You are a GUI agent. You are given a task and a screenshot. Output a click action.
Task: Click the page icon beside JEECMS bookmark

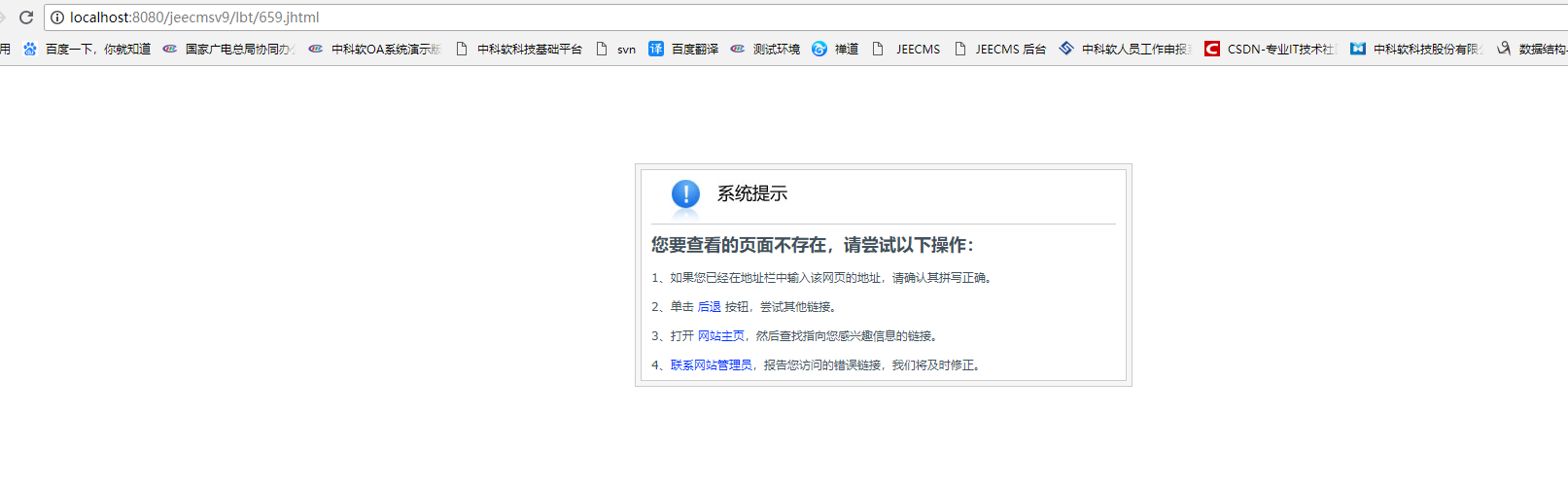pos(878,49)
